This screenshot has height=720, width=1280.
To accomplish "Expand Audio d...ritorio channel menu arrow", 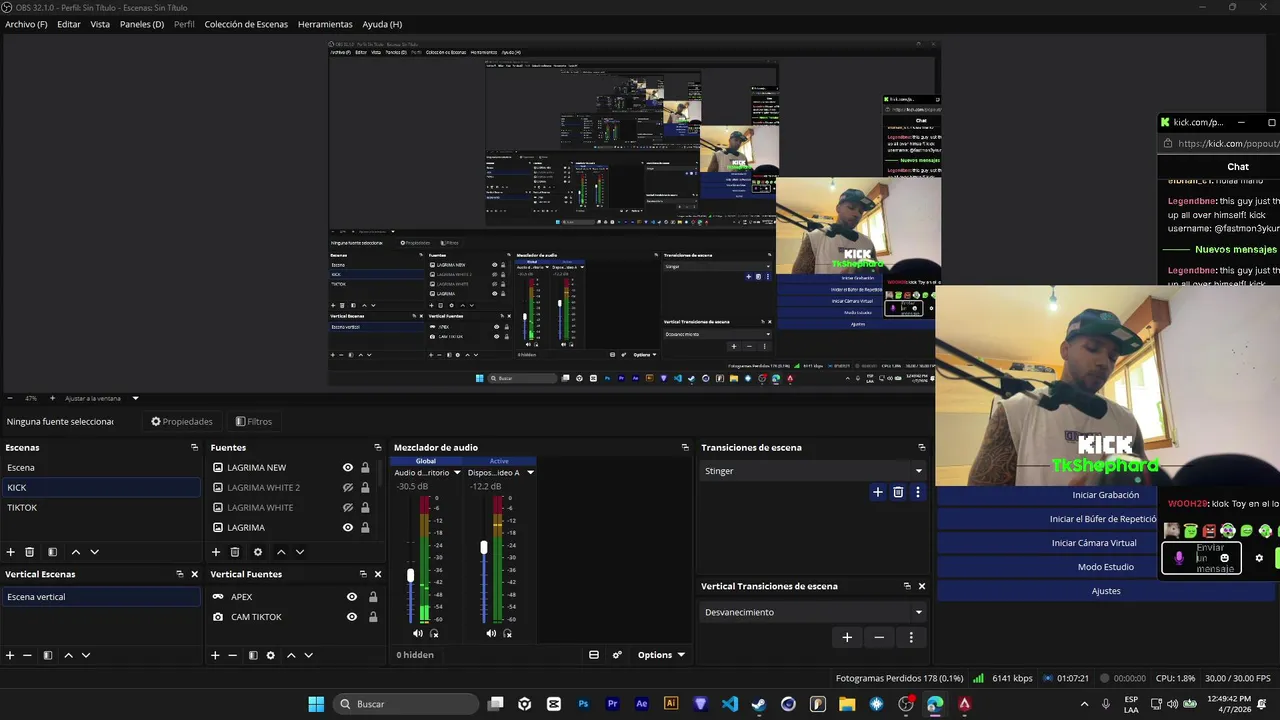I will click(x=457, y=473).
